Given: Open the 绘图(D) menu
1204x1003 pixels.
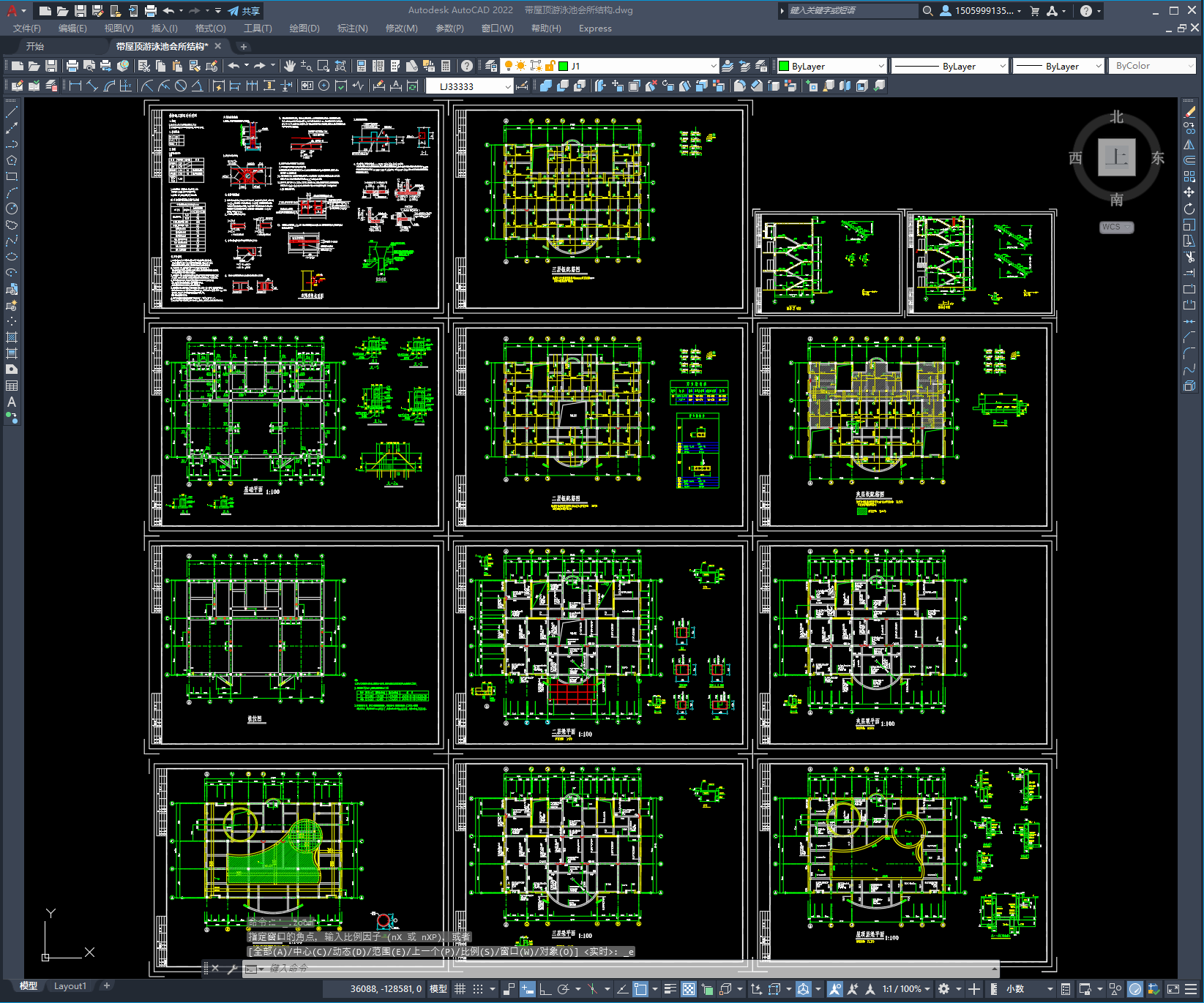Looking at the screenshot, I should click(304, 28).
